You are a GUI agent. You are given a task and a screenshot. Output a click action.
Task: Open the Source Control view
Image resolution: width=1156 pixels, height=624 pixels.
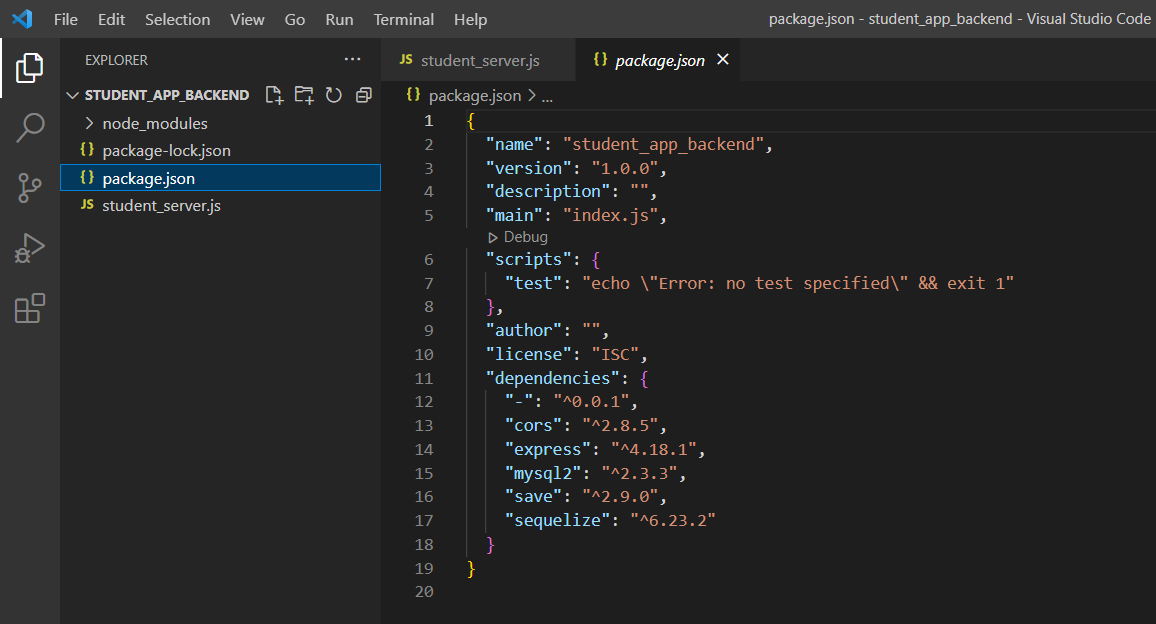click(x=30, y=188)
